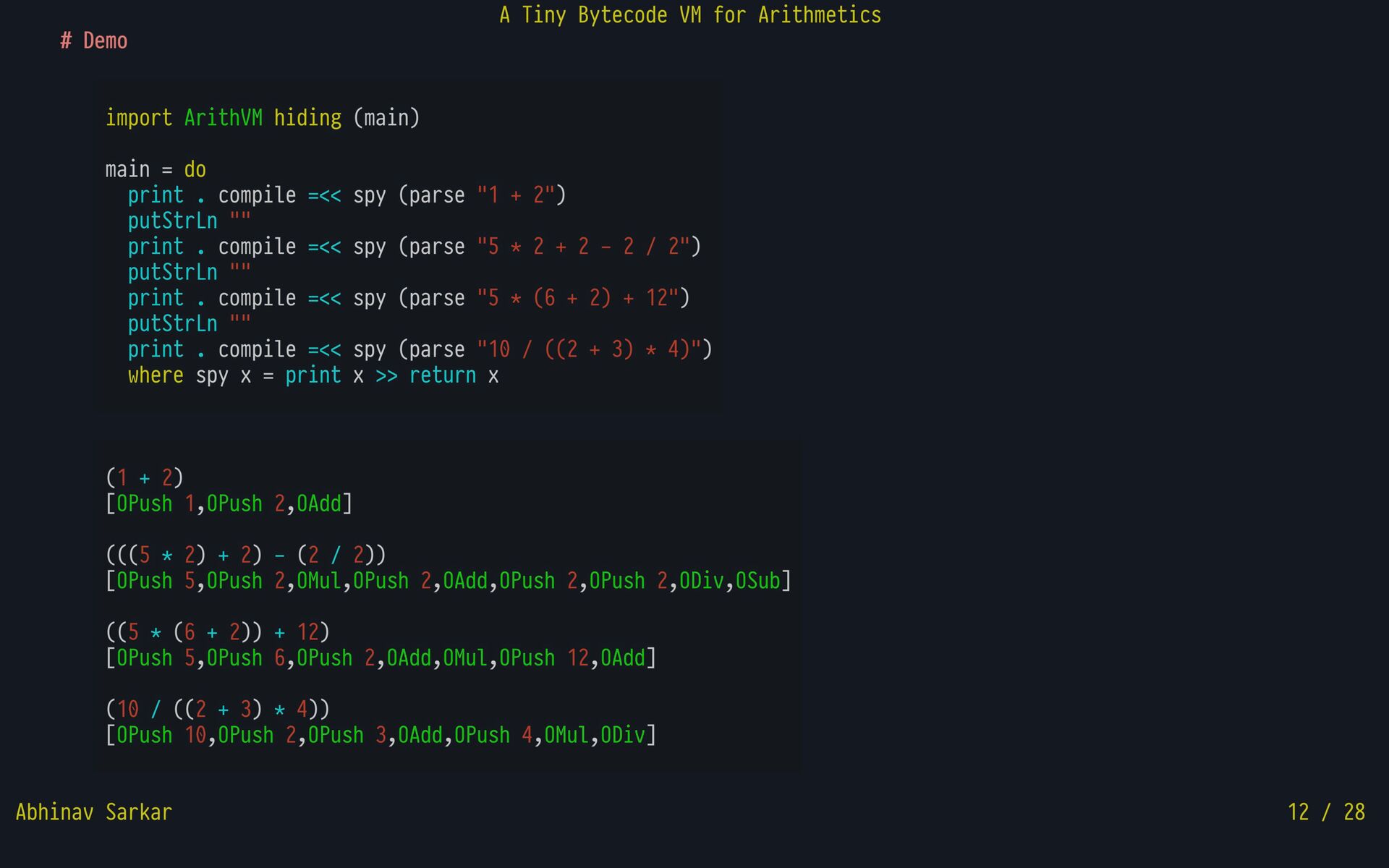Click the 'main = do' line
Image resolution: width=1389 pixels, height=868 pixels.
pyautogui.click(x=156, y=170)
